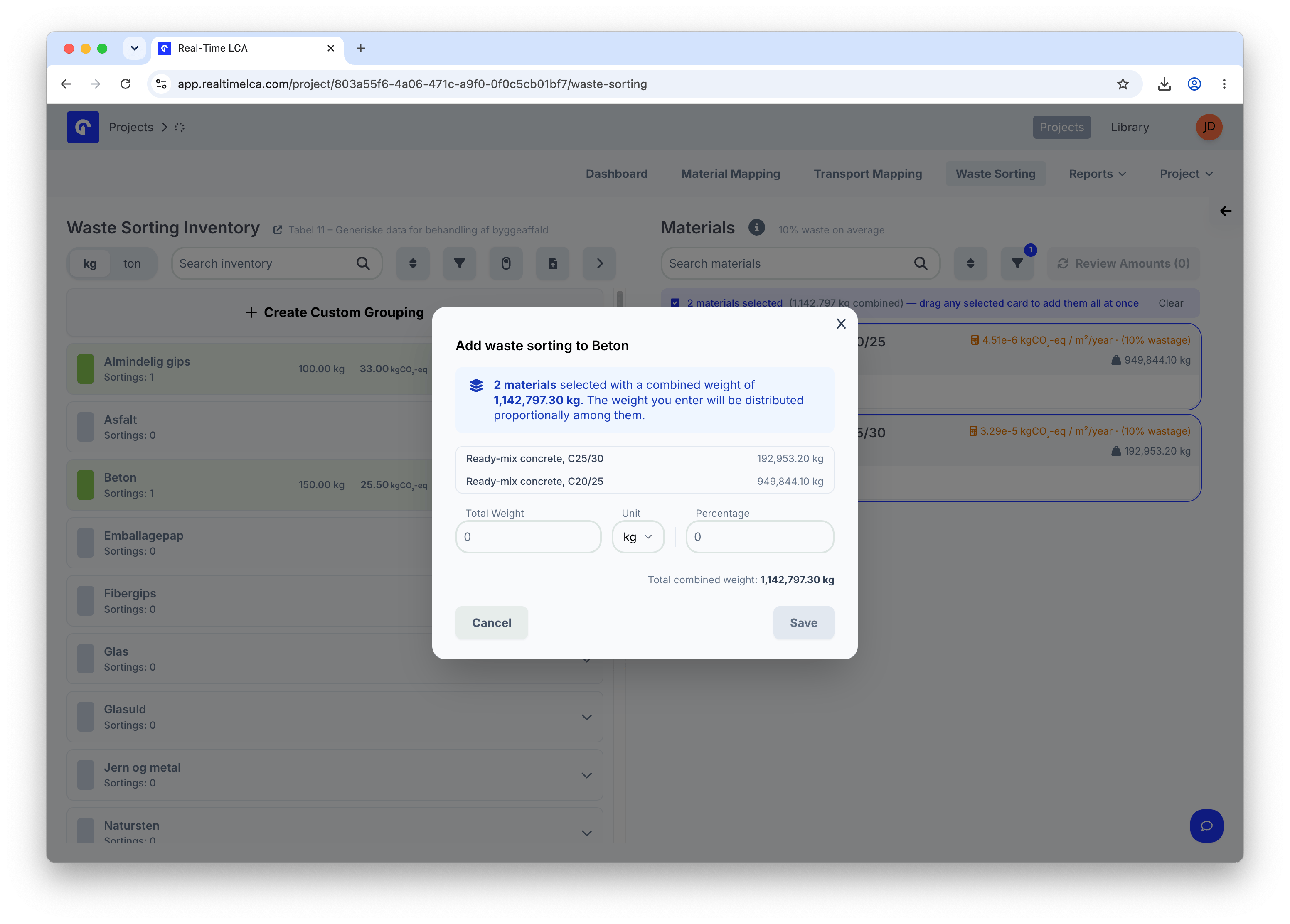Switch to Material Mapping tab
This screenshot has width=1290, height=924.
pos(730,173)
